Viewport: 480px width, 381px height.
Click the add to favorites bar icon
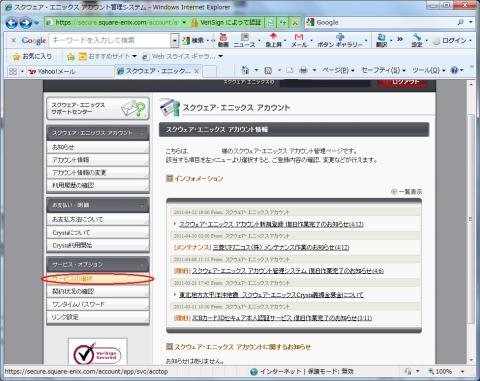click(70, 57)
